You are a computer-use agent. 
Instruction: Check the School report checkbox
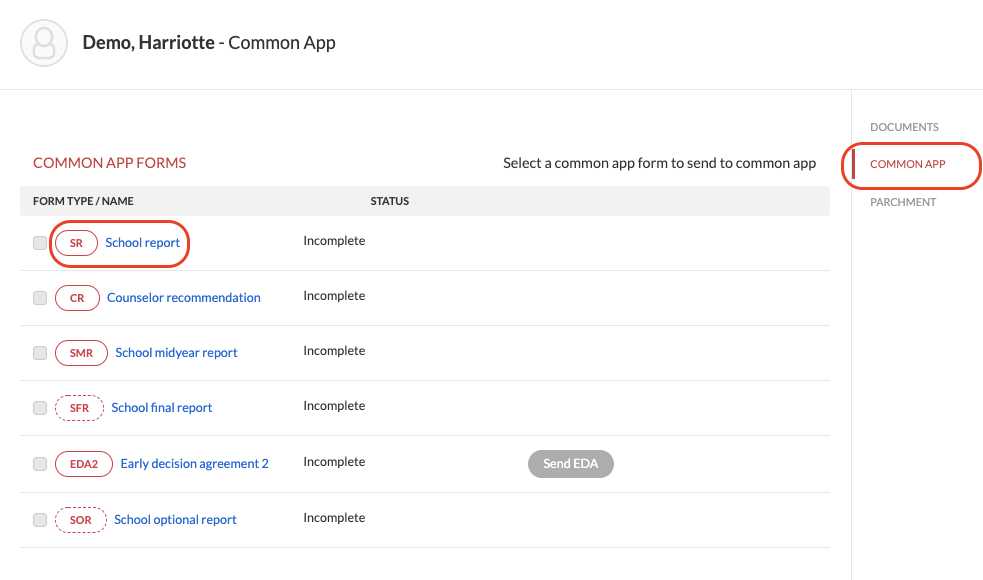coord(40,243)
